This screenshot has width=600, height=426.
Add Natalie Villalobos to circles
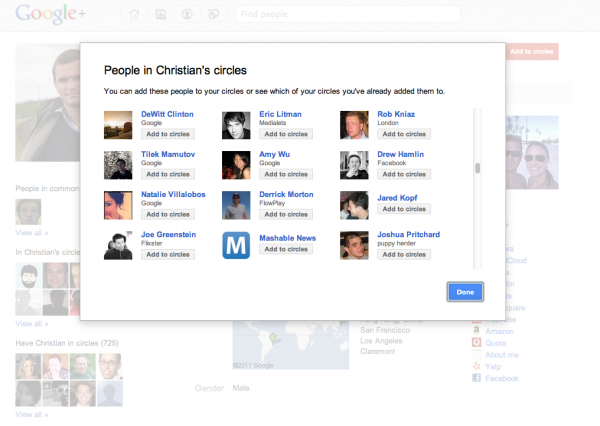[168, 214]
